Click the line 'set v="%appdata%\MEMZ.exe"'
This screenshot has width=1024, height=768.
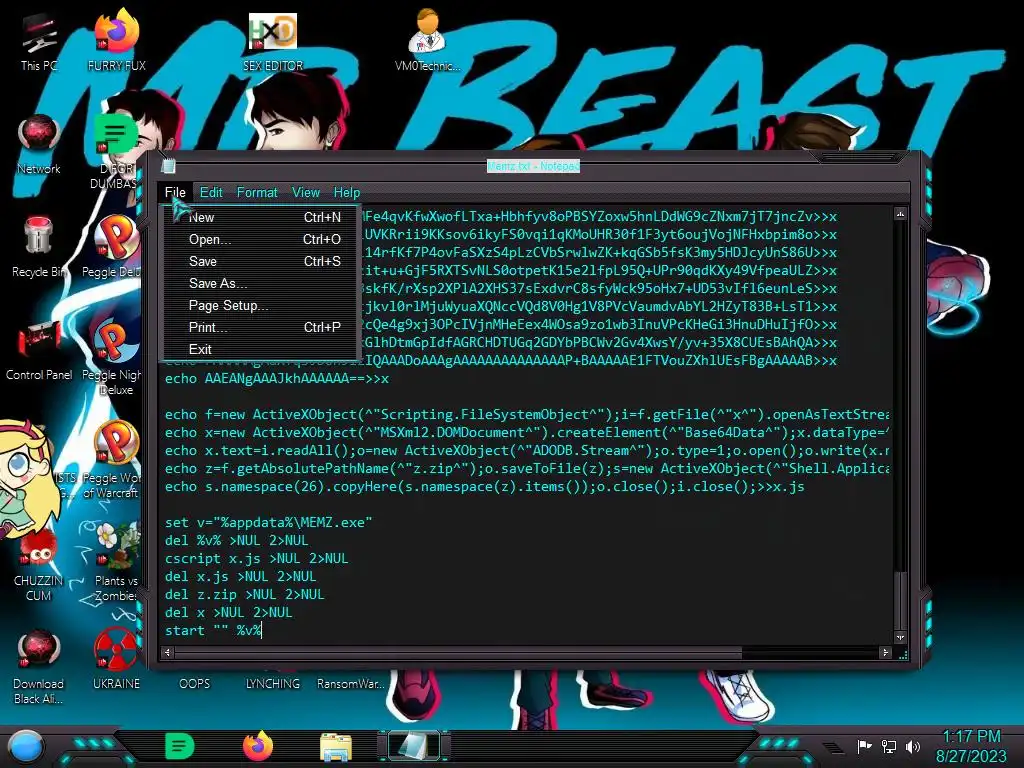(268, 522)
